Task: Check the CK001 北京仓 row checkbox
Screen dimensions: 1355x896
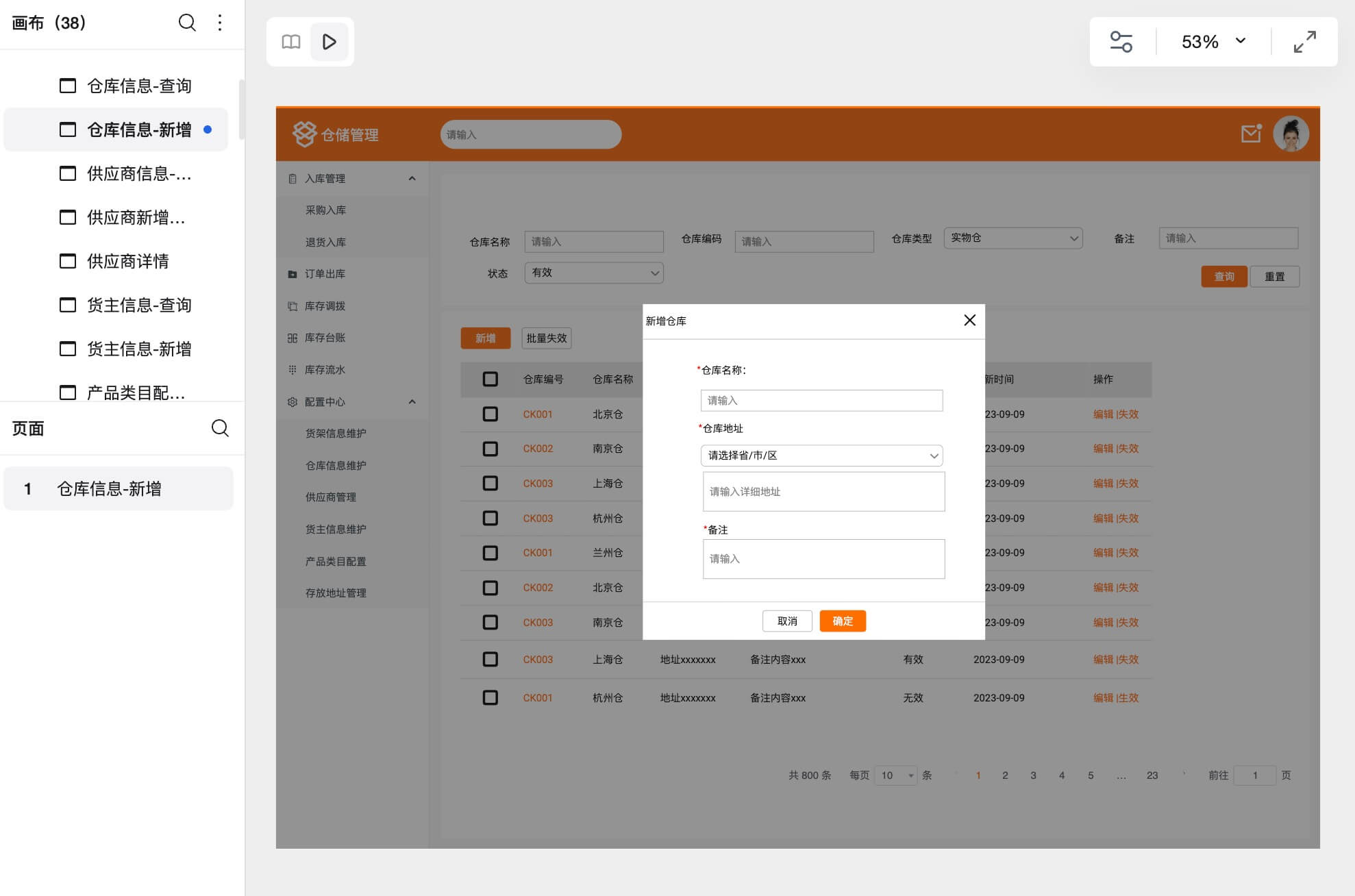Action: (x=490, y=414)
